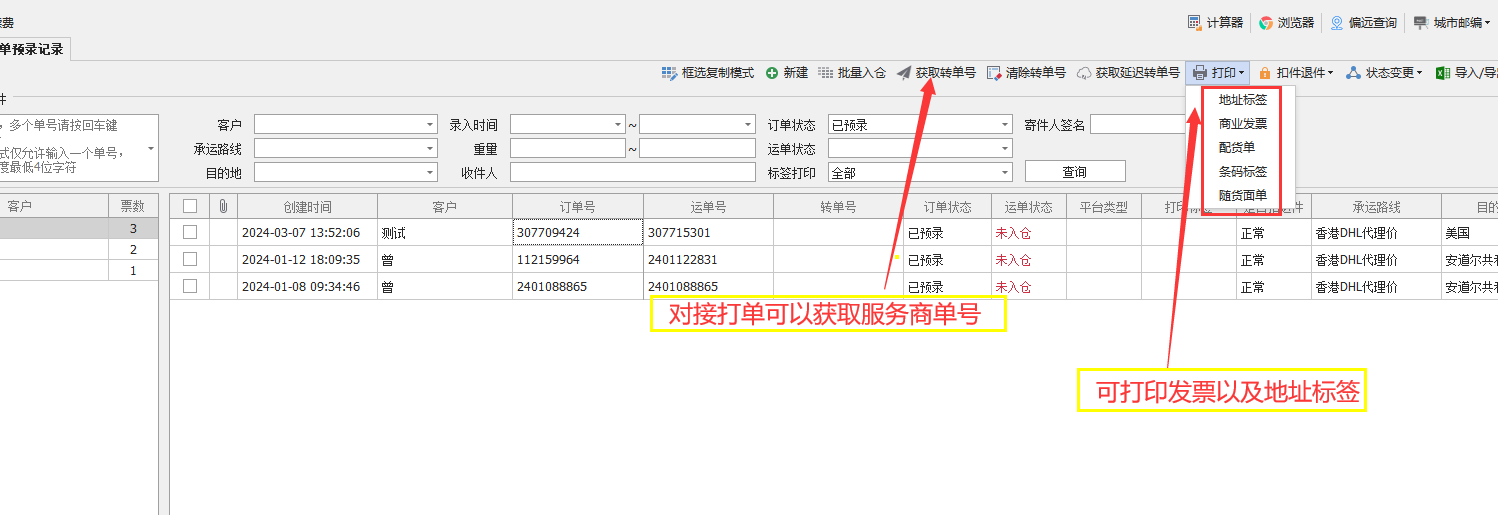Expand the 订单状态 dropdown showing 已预录

click(1005, 125)
